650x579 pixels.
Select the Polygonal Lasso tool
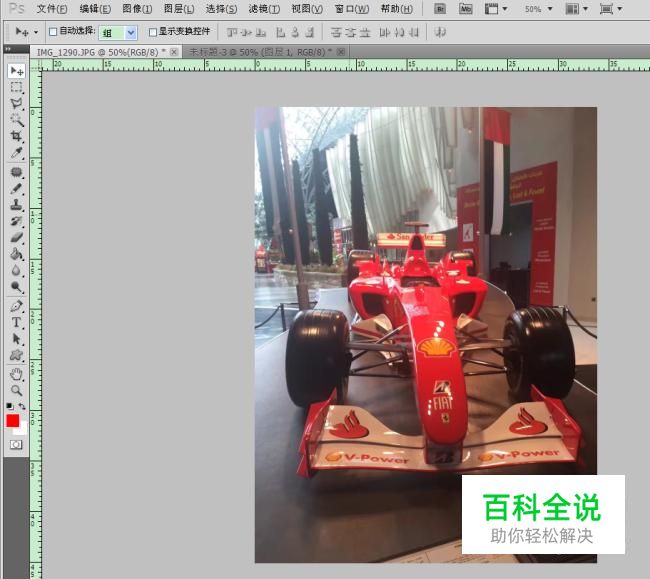pos(16,104)
